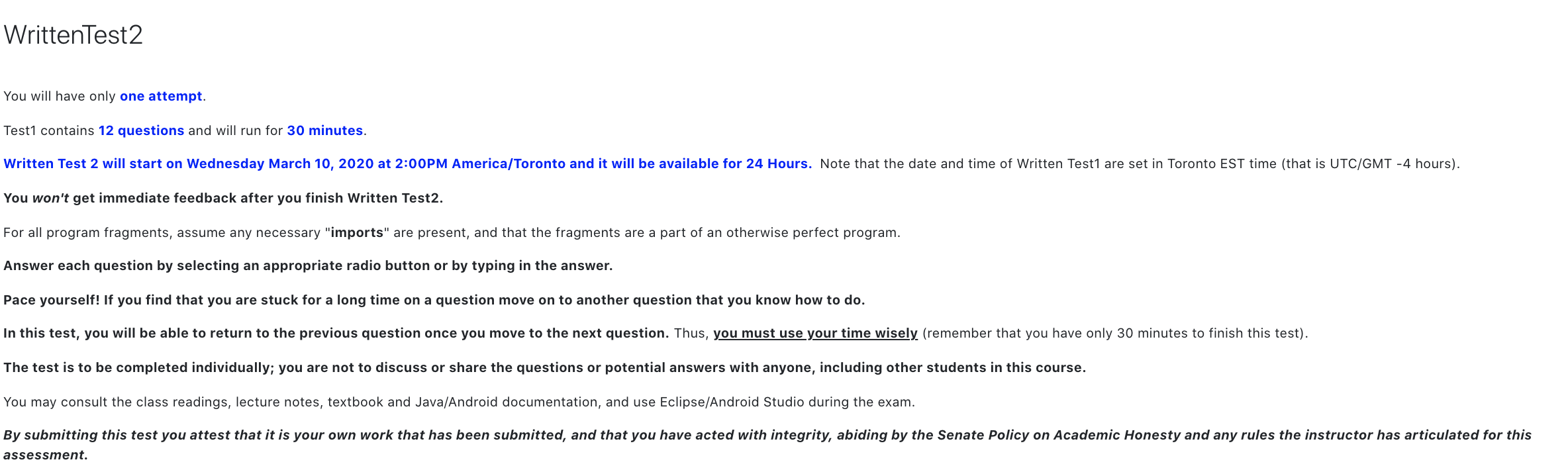1568x470 pixels.
Task: Click the bold word "imports"
Action: tap(357, 232)
